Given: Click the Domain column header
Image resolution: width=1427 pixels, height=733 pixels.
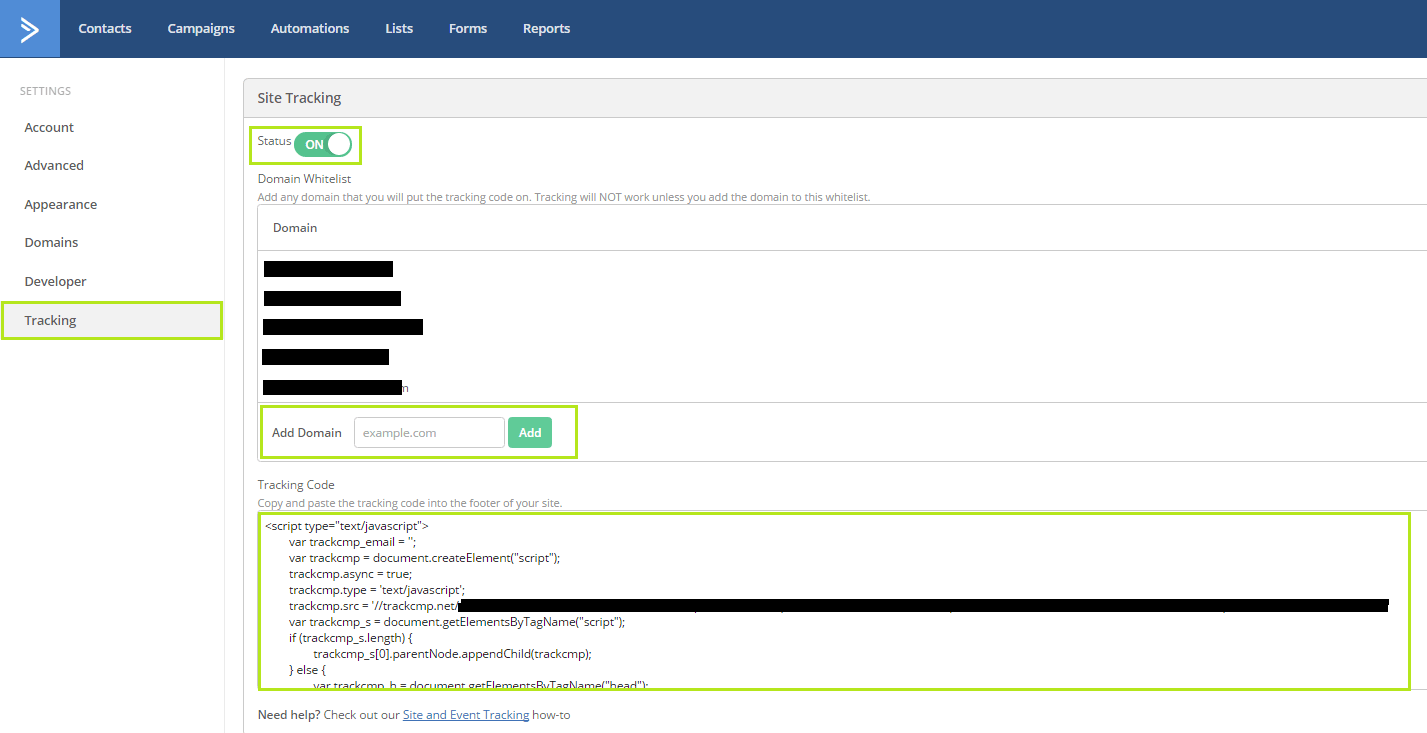Looking at the screenshot, I should 295,228.
